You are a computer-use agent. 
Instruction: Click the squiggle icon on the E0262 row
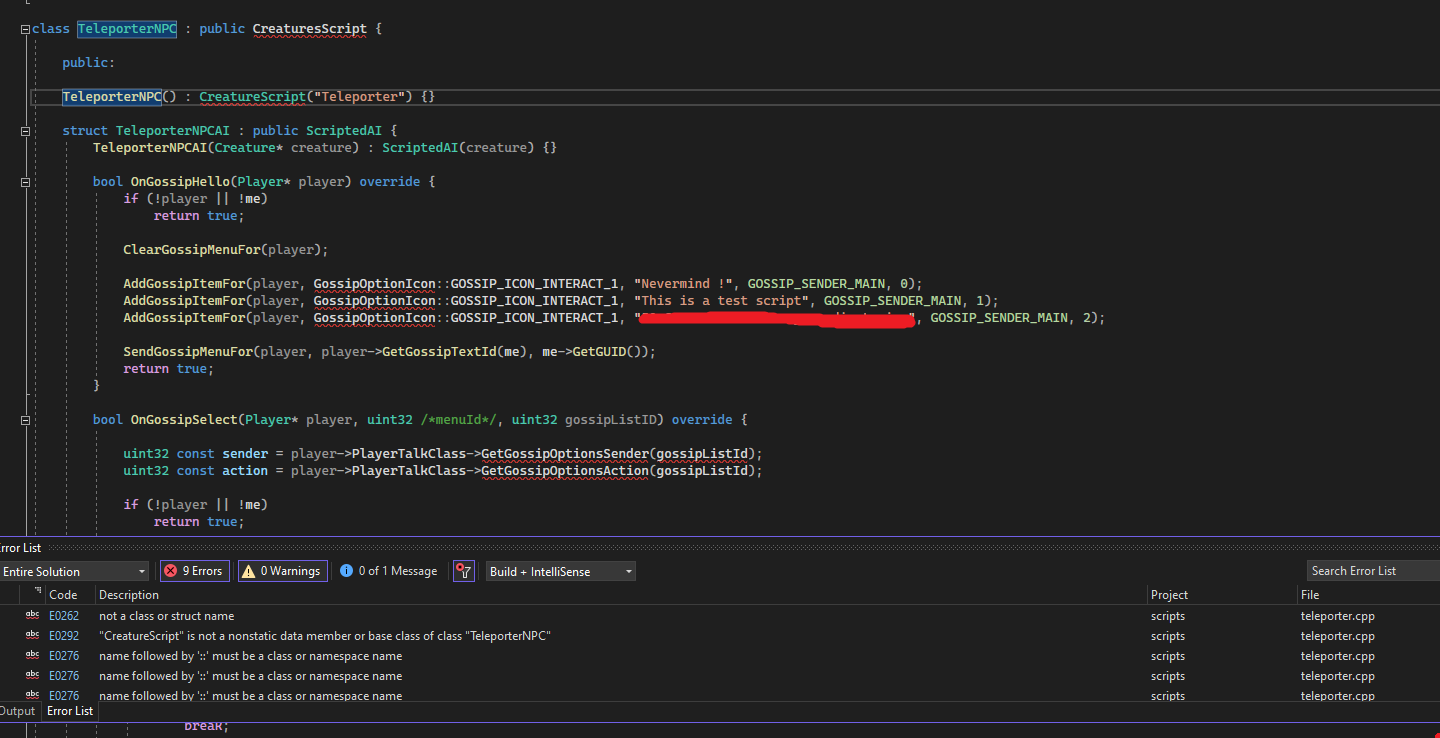click(x=32, y=616)
